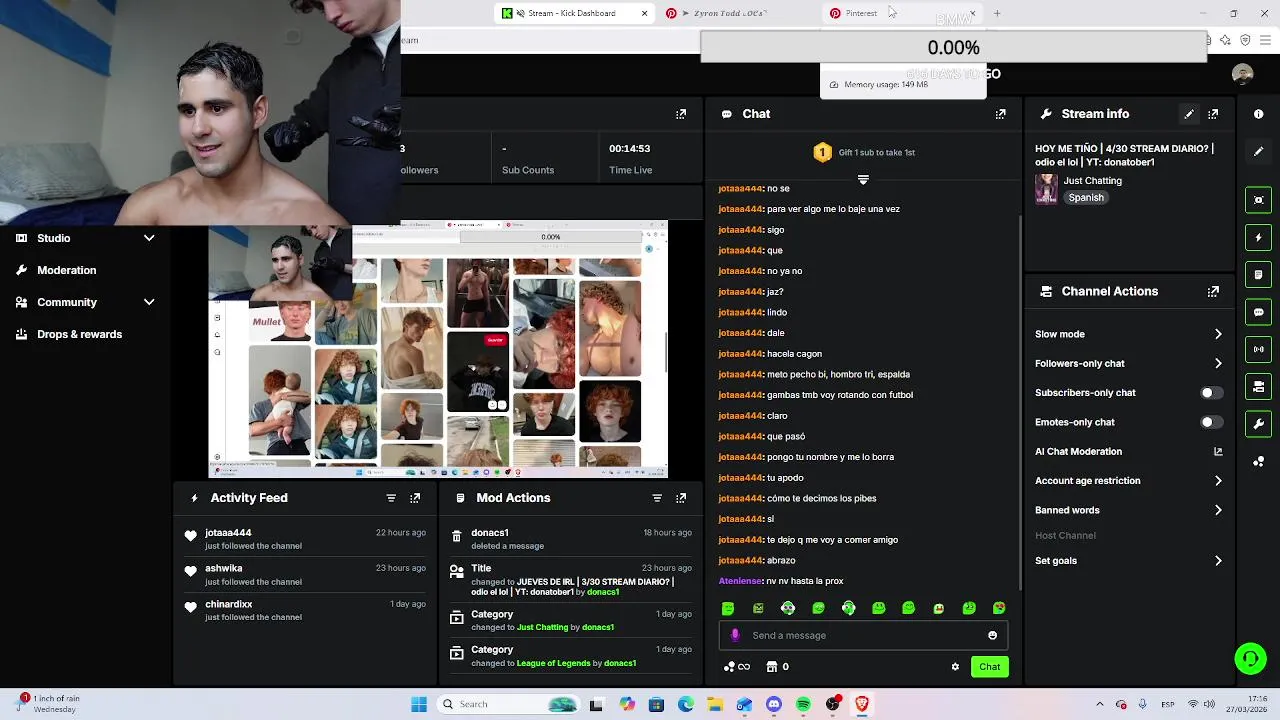Toggle the wrench stream info widget
This screenshot has width=1280, height=720.
pos(1259,424)
